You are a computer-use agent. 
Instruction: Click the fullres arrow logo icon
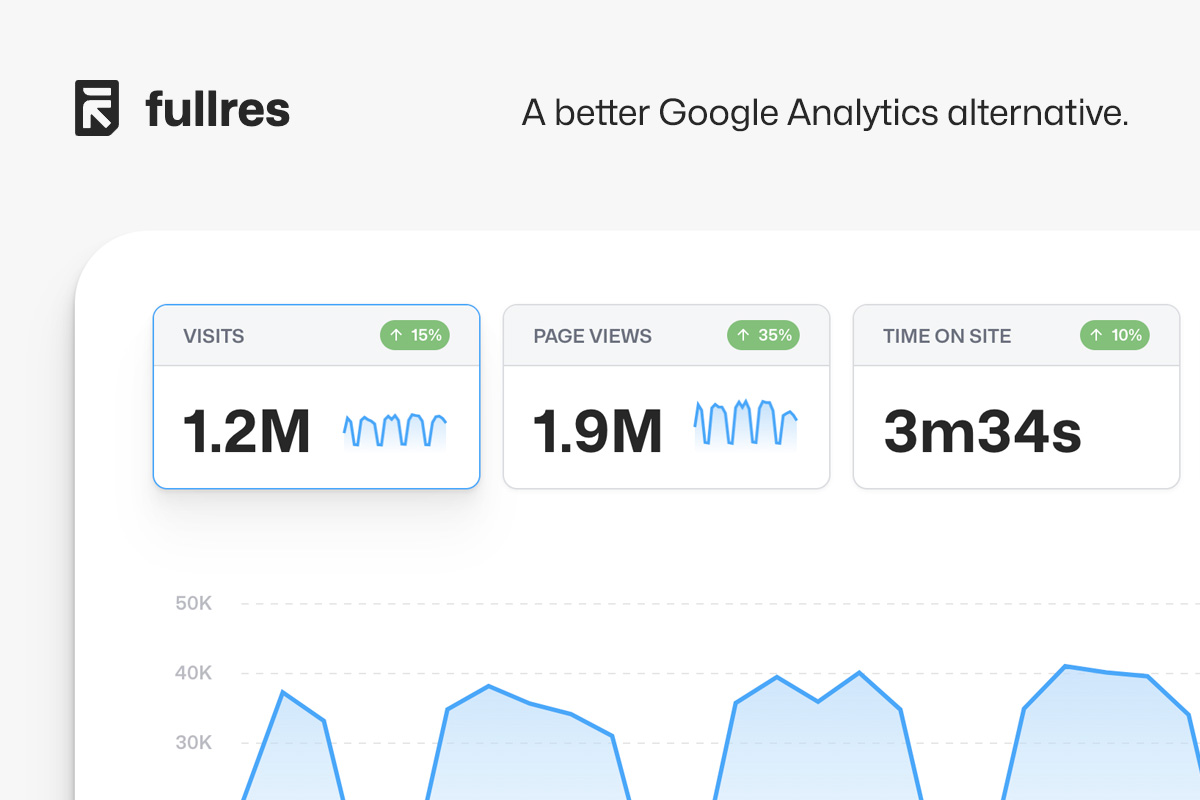[x=95, y=108]
